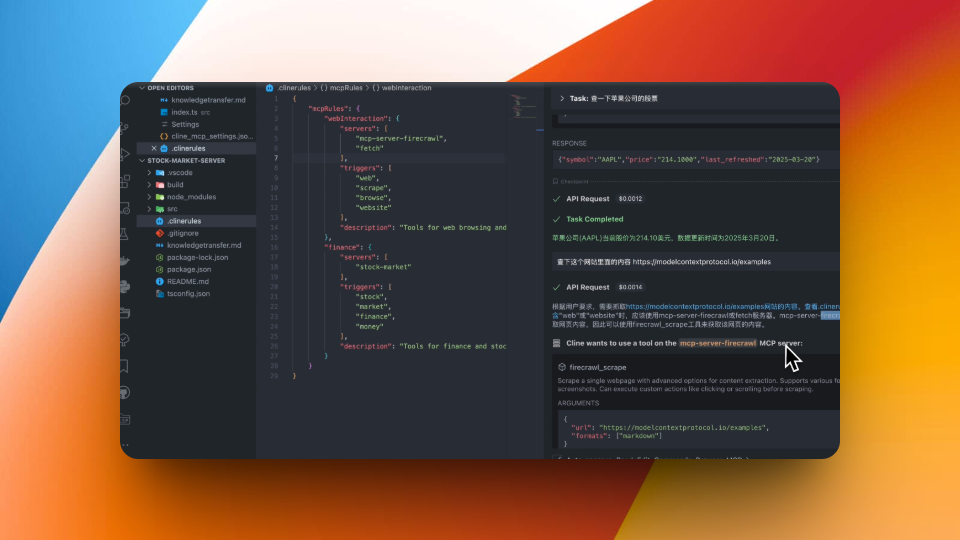Open the Testing flask icon view
This screenshot has height=540, width=960.
point(126,233)
